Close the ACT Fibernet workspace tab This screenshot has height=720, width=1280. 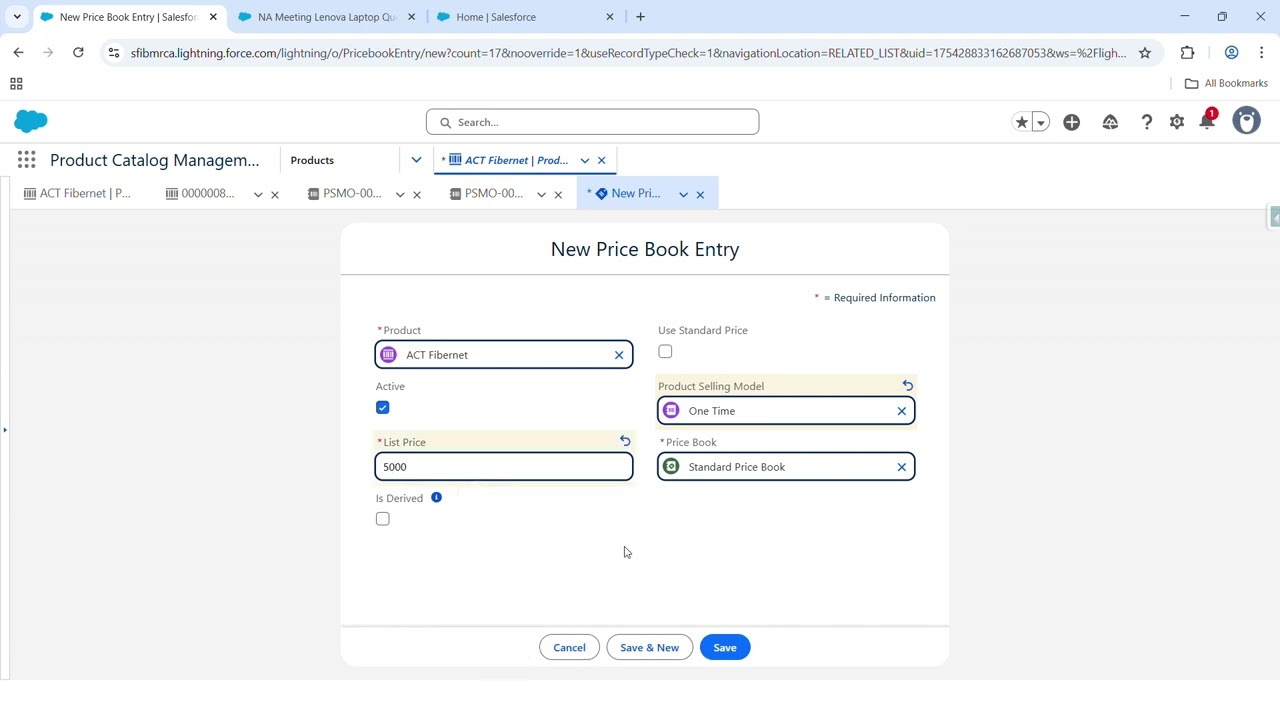click(x=601, y=160)
